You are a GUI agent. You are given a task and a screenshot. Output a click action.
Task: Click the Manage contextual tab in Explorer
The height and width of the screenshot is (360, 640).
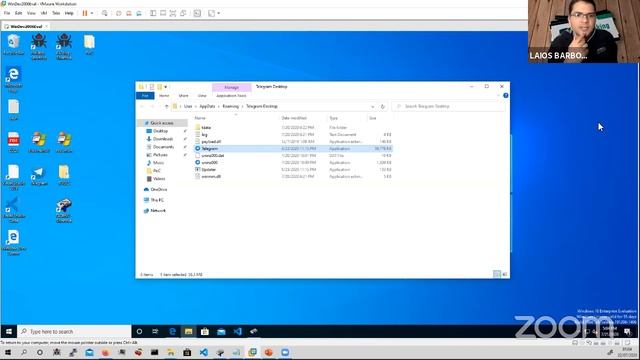231,87
